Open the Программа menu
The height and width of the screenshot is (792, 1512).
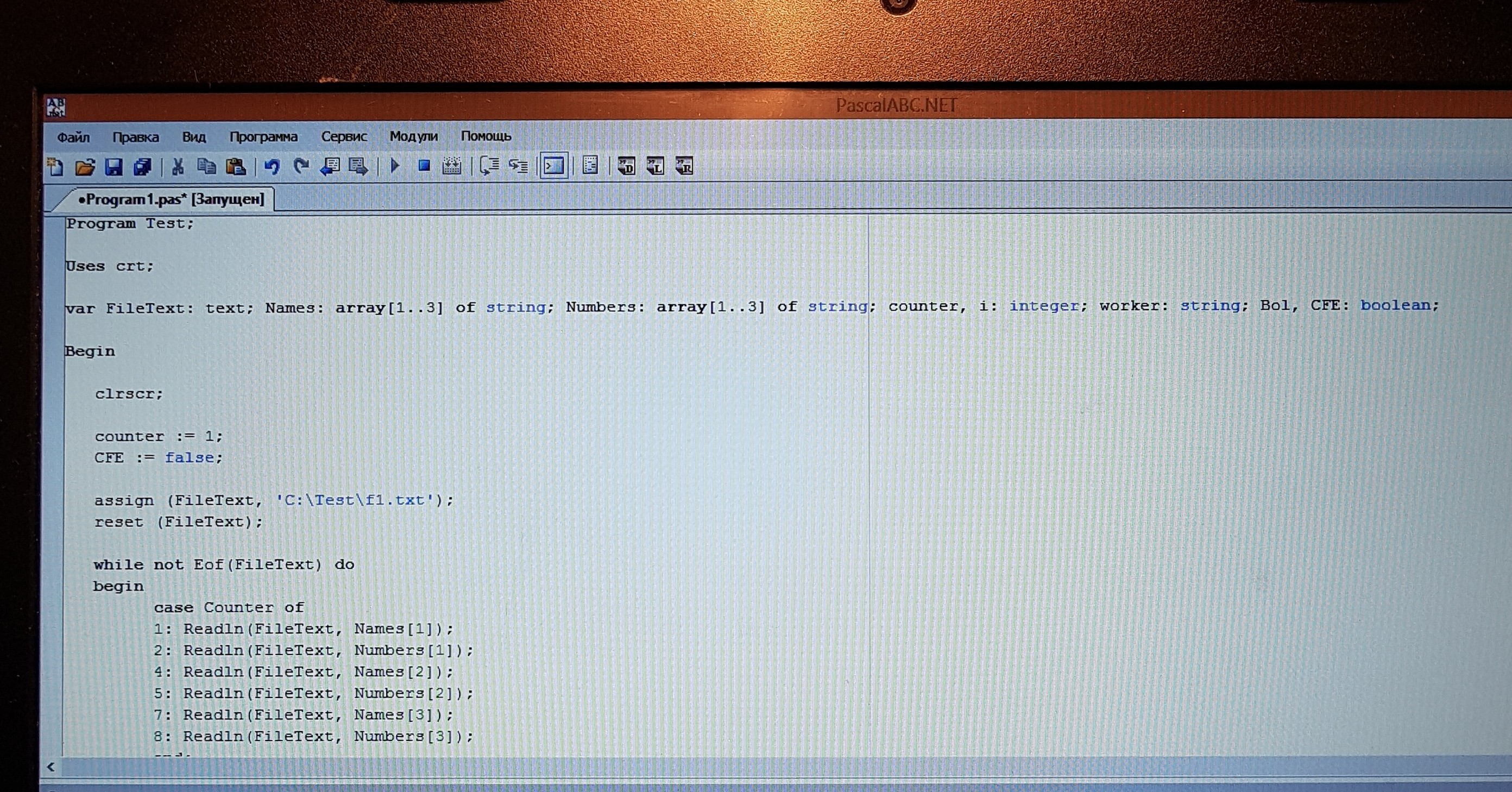263,137
